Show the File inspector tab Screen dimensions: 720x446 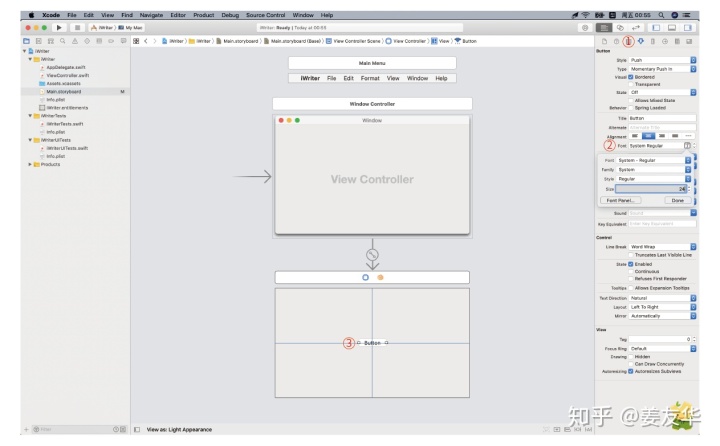[604, 41]
